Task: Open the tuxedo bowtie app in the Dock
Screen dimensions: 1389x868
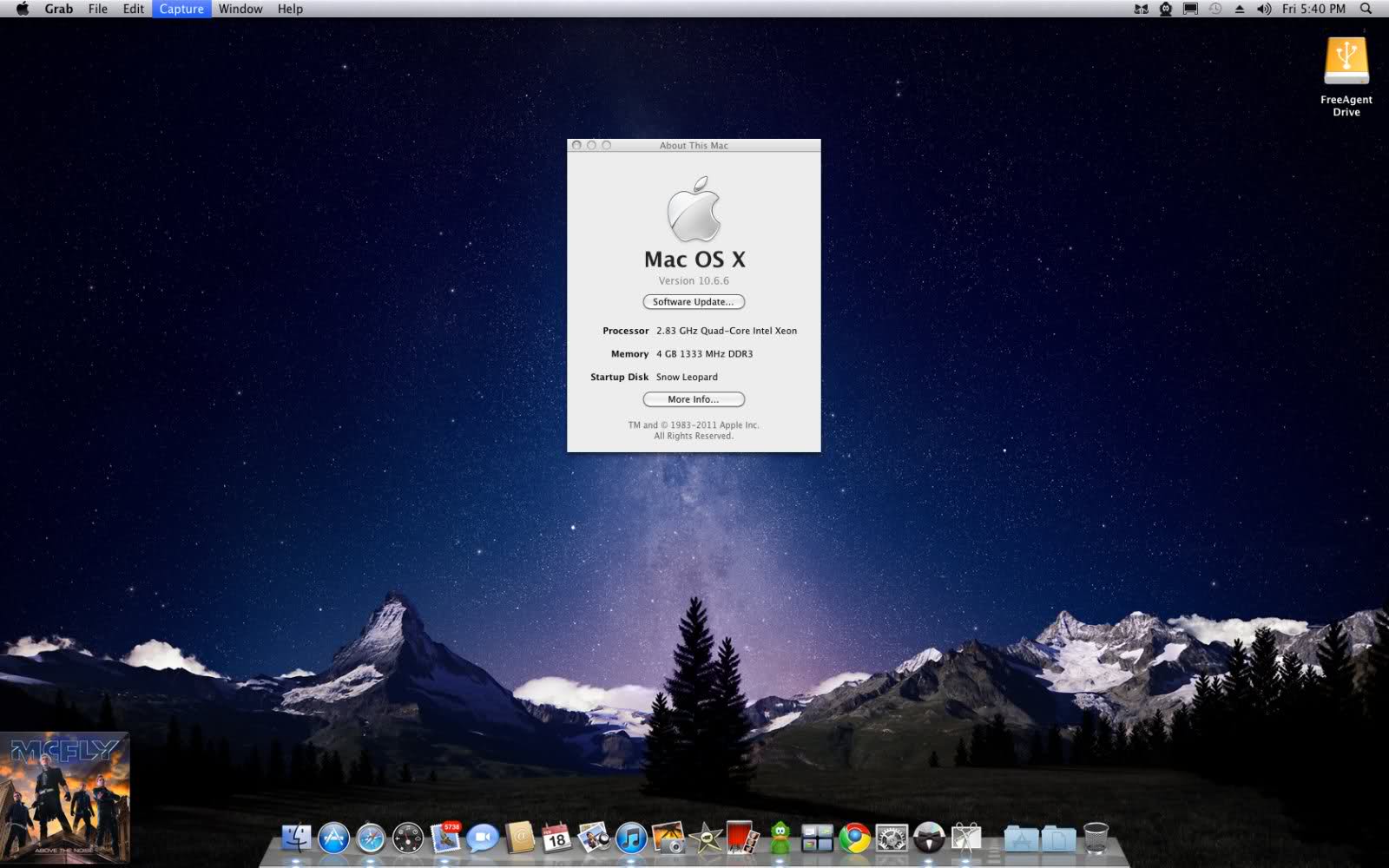Action: tap(929, 838)
